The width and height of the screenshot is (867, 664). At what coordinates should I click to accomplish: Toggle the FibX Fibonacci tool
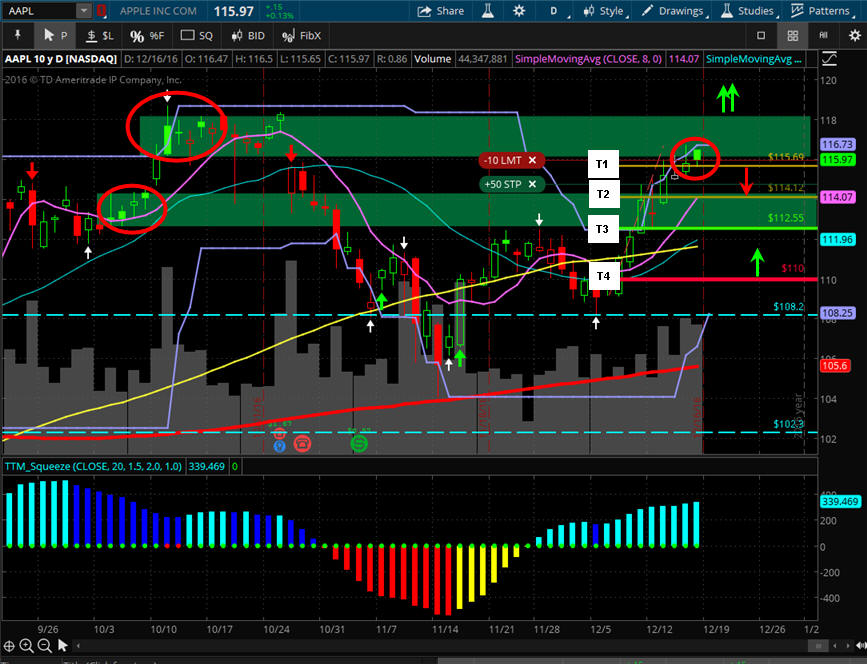click(302, 35)
